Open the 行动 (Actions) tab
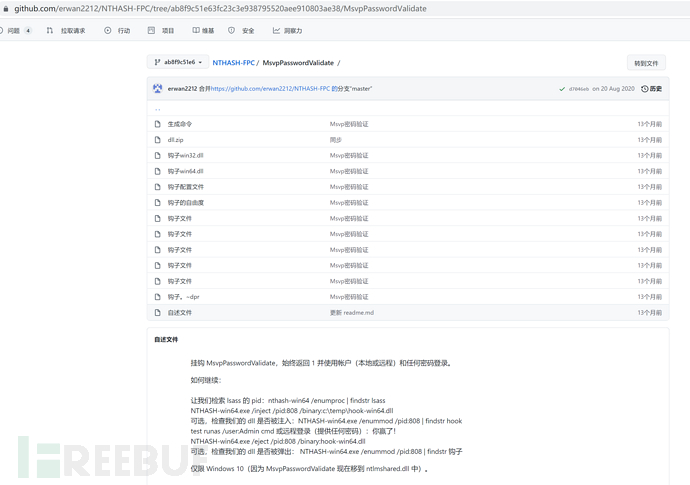The image size is (690, 485). click(117, 30)
